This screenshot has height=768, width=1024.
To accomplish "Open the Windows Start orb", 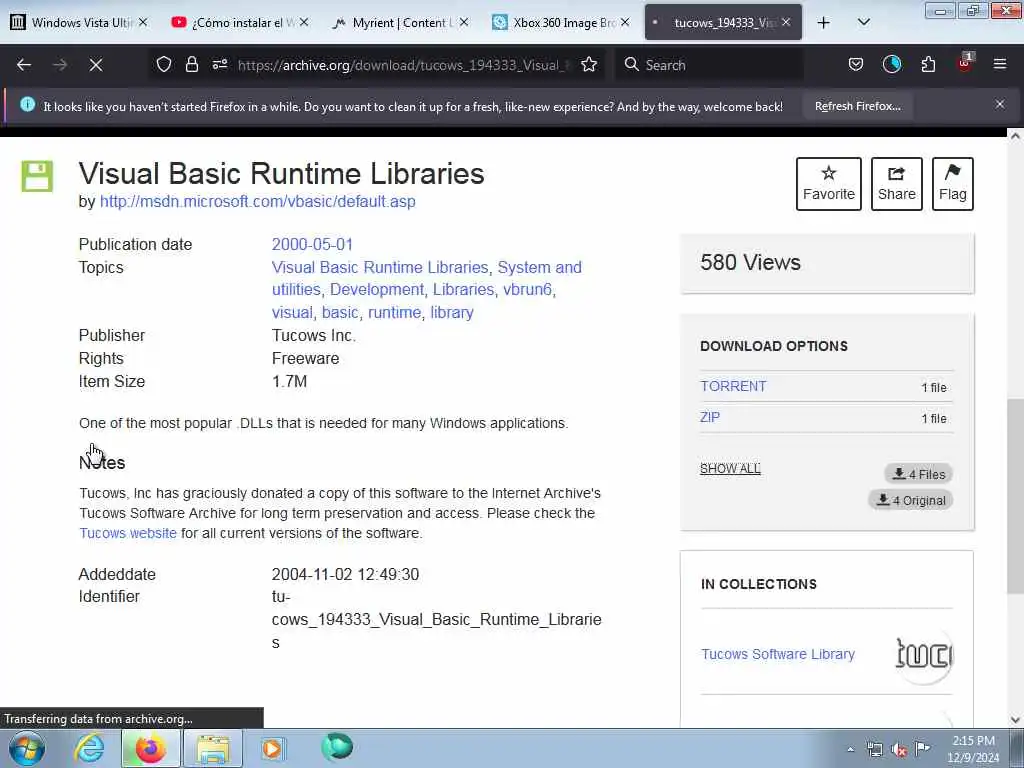I will (x=27, y=748).
